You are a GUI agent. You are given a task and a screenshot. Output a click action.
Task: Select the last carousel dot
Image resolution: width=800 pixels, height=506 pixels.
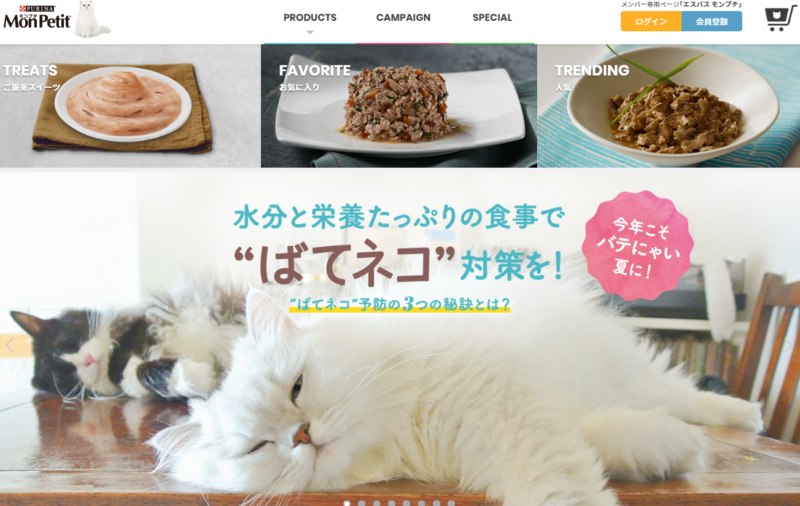[x=451, y=503]
